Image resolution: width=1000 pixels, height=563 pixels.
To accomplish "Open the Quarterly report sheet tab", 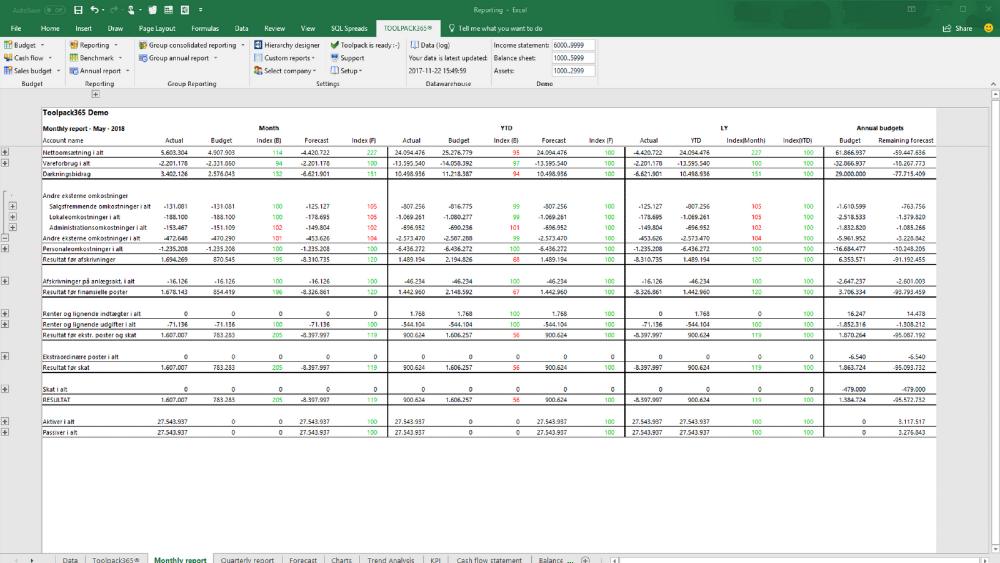I will tap(247, 558).
